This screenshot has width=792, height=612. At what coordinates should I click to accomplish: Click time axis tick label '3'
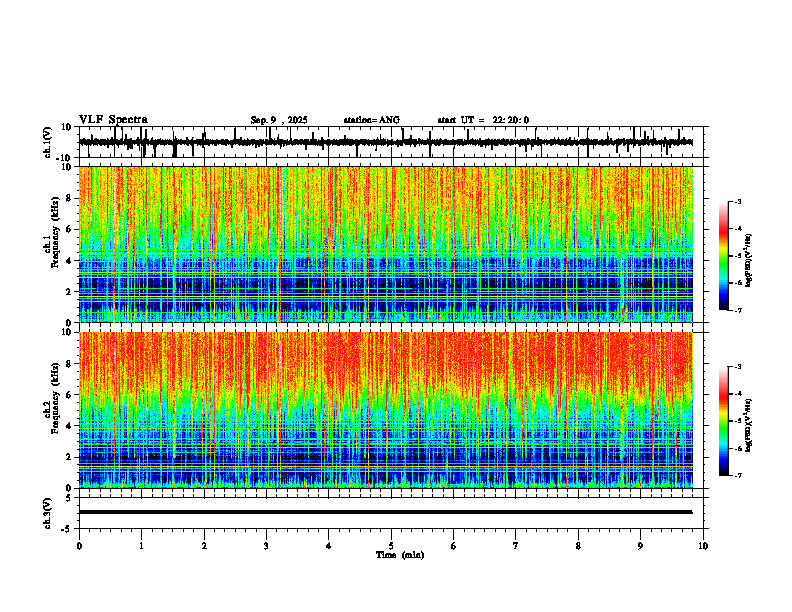[x=266, y=546]
